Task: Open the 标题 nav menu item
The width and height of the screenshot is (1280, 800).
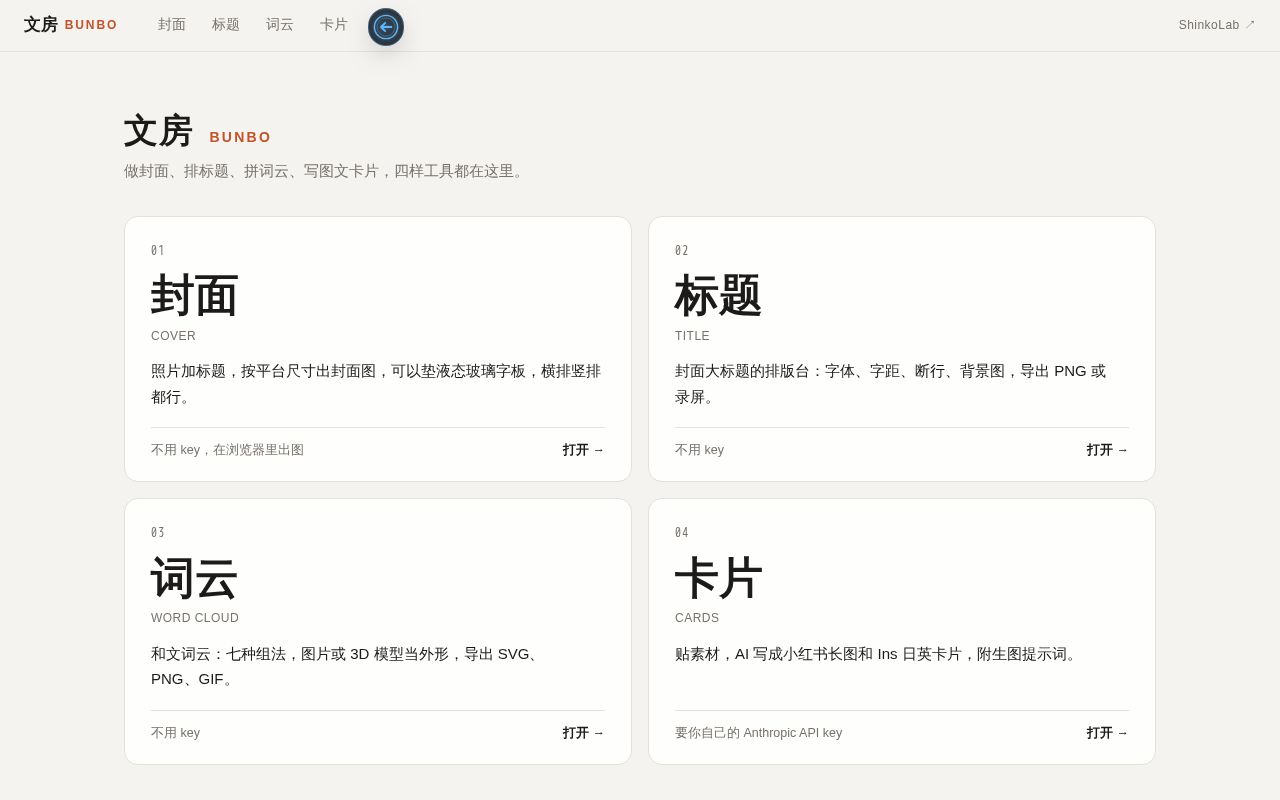Action: [226, 25]
